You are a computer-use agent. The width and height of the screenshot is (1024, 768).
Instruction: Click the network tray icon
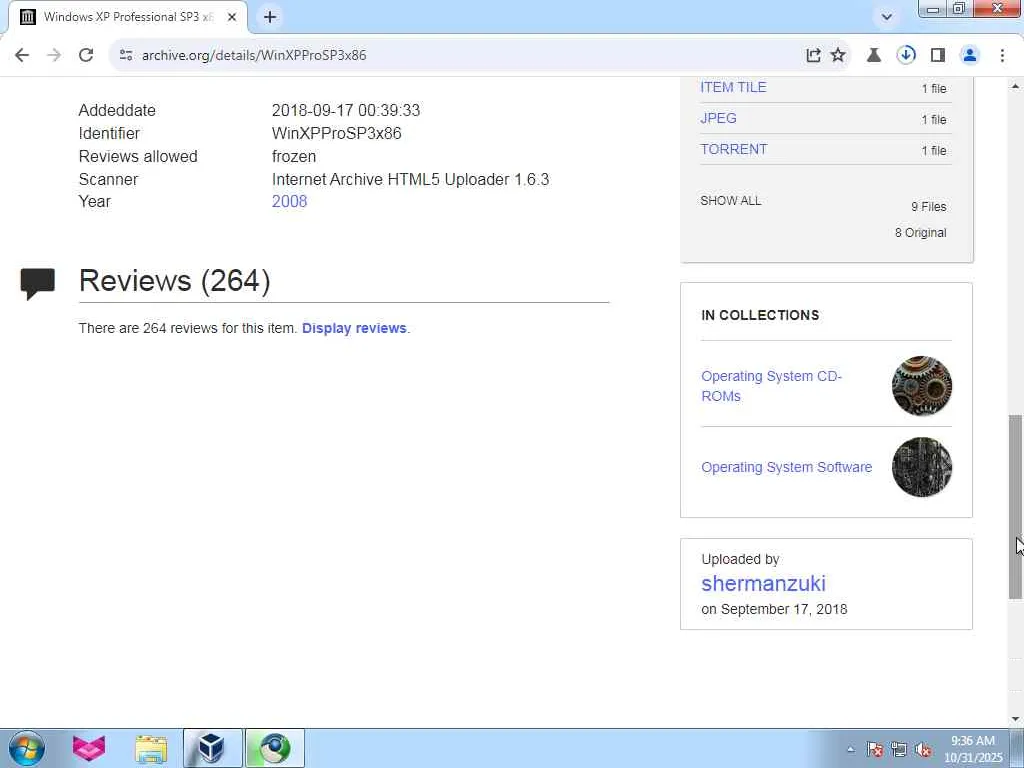(899, 749)
